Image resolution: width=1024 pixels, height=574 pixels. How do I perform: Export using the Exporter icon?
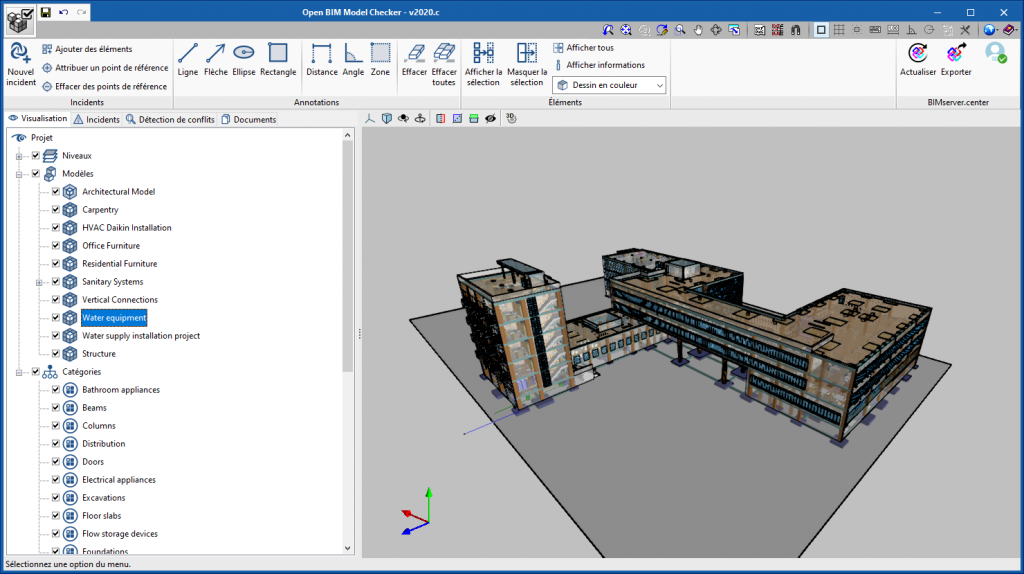coord(956,59)
